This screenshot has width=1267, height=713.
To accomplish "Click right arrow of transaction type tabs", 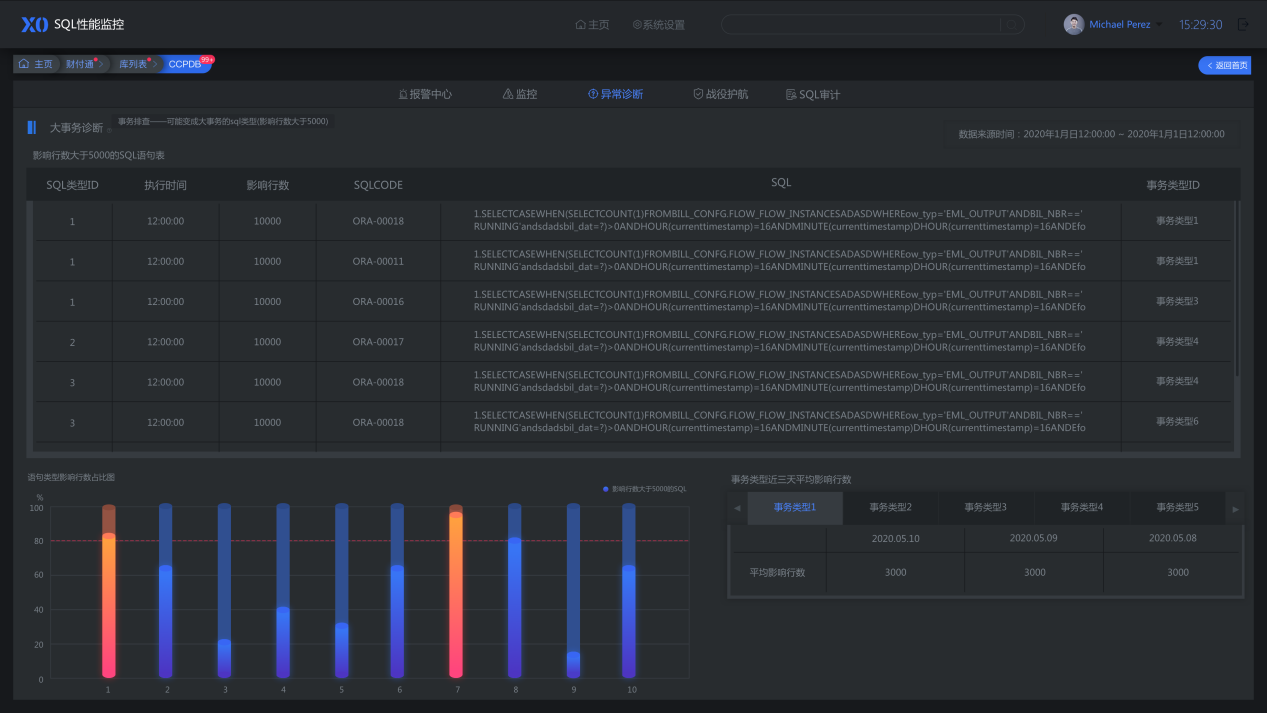I will point(1235,508).
